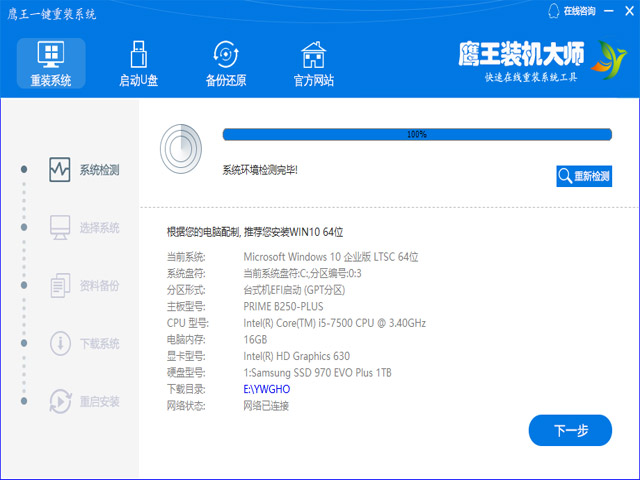The height and width of the screenshot is (480, 640).
Task: Click the 资料备份 step label
Action: 99,286
